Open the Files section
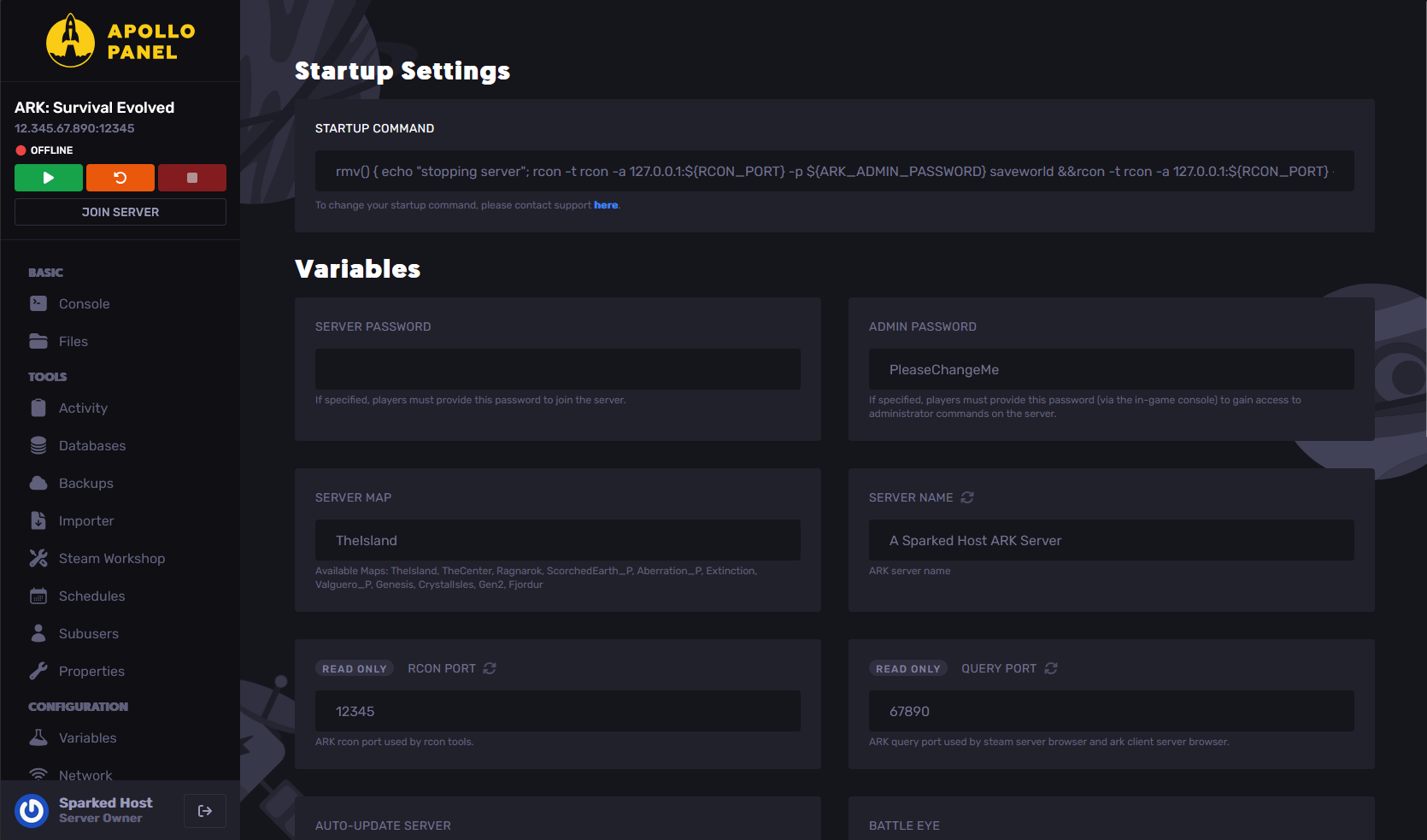1427x840 pixels. click(x=73, y=342)
